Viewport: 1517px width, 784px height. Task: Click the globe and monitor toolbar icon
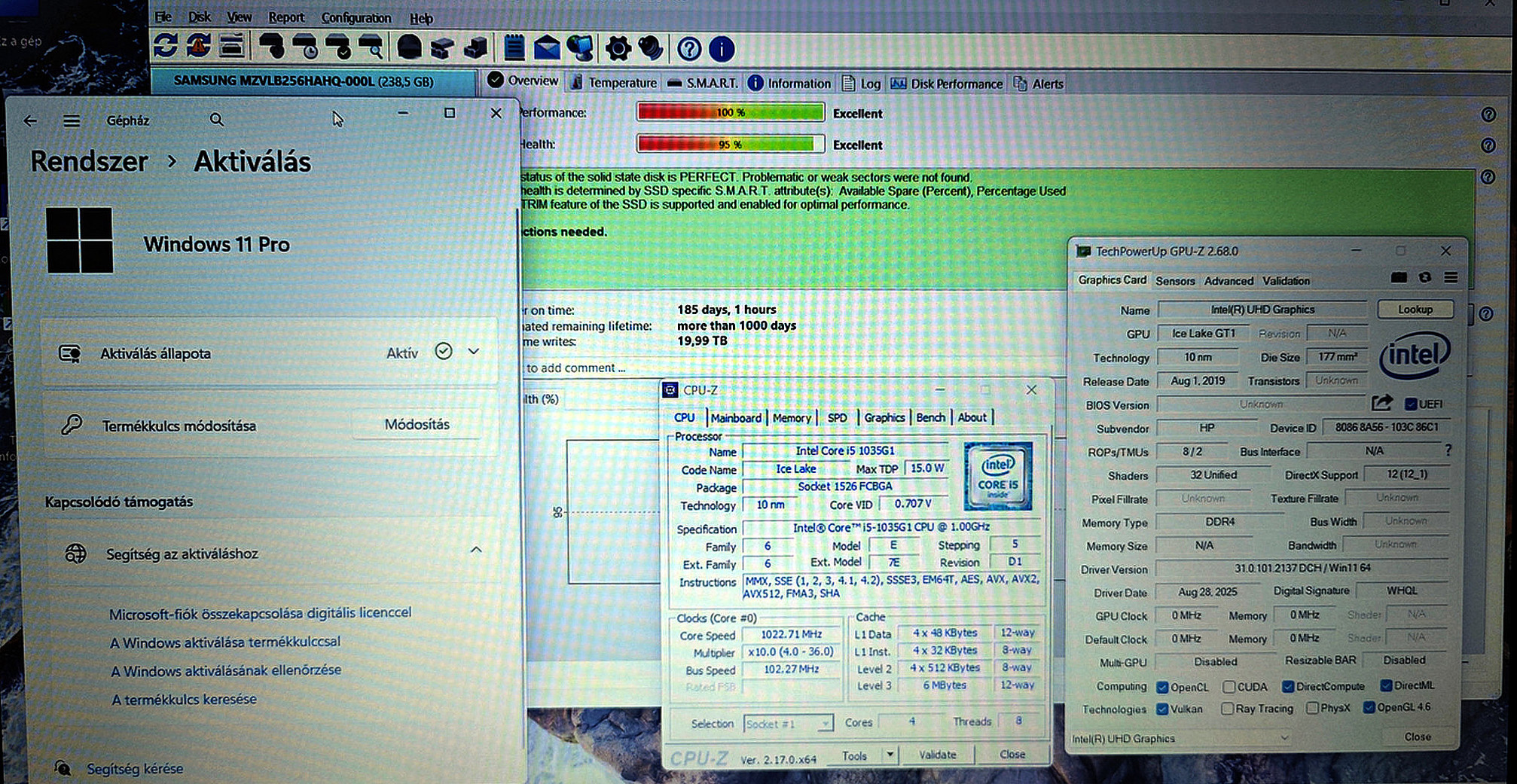tap(580, 48)
